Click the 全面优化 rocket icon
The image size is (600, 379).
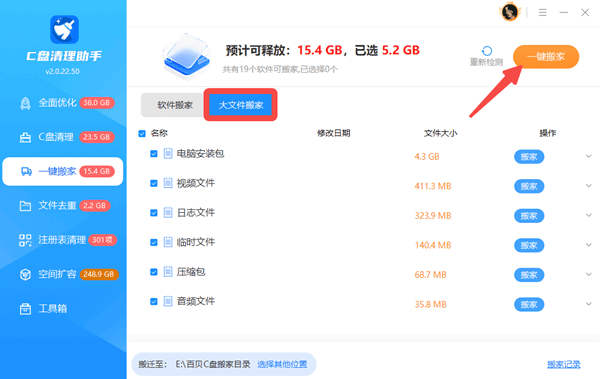[25, 103]
